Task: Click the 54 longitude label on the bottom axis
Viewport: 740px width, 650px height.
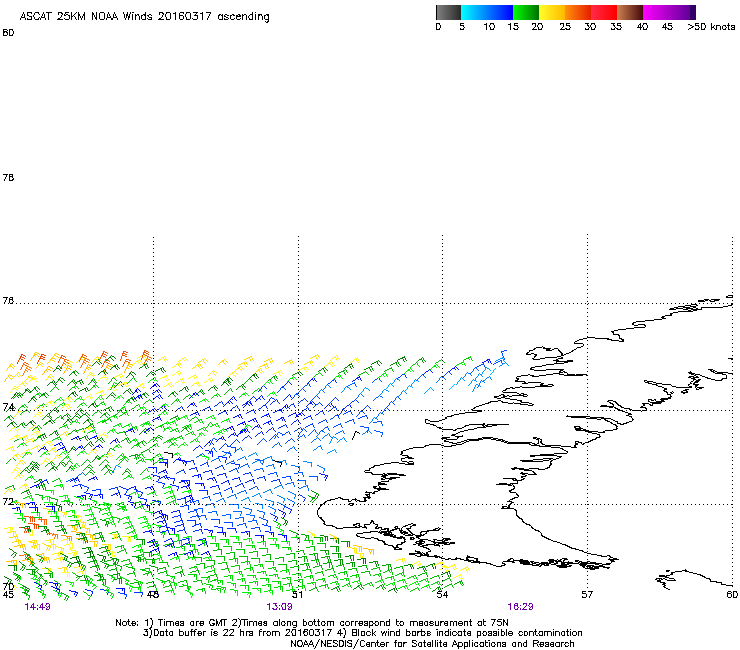Action: (442, 594)
